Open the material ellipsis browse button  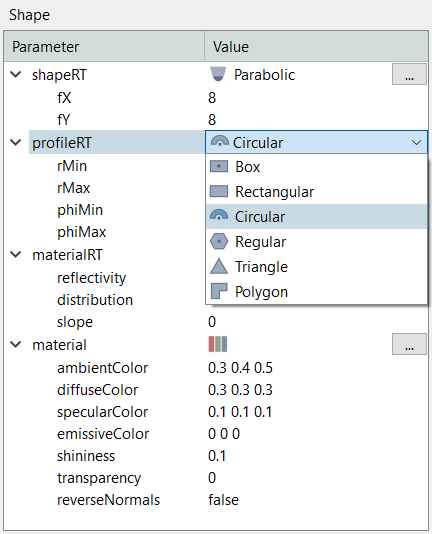pyautogui.click(x=409, y=344)
